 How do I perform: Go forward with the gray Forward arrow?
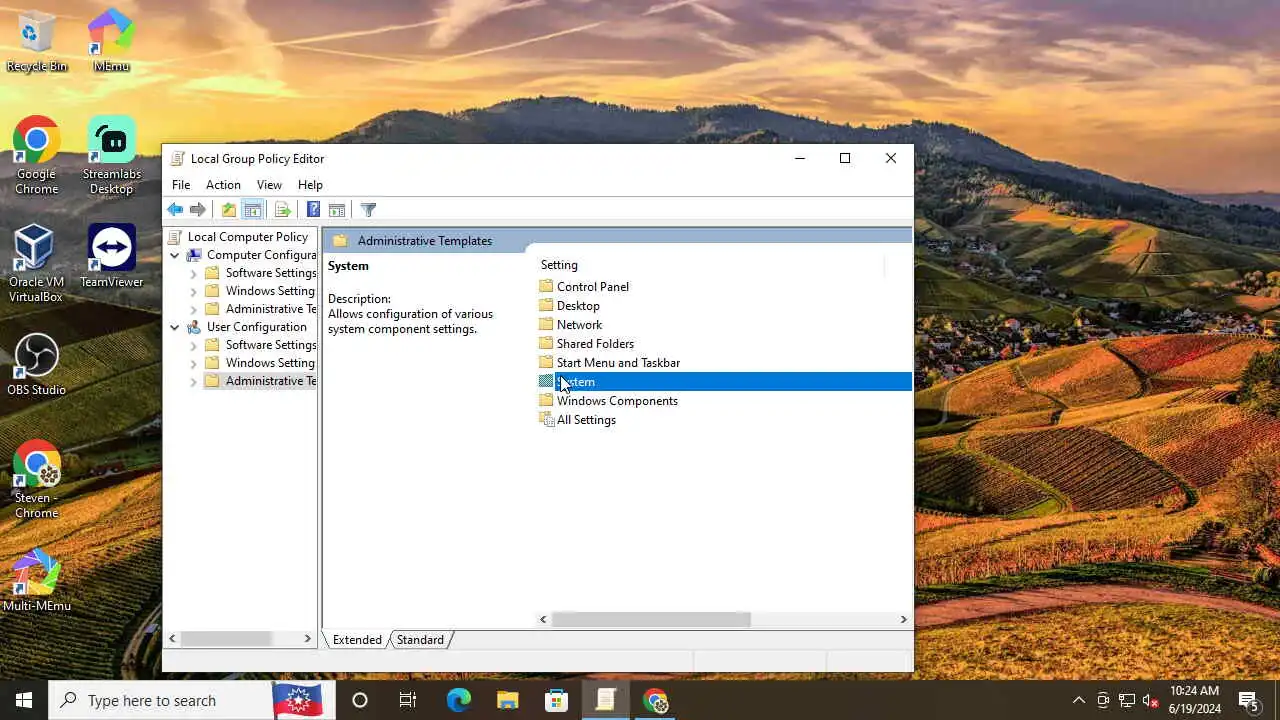[x=198, y=210]
